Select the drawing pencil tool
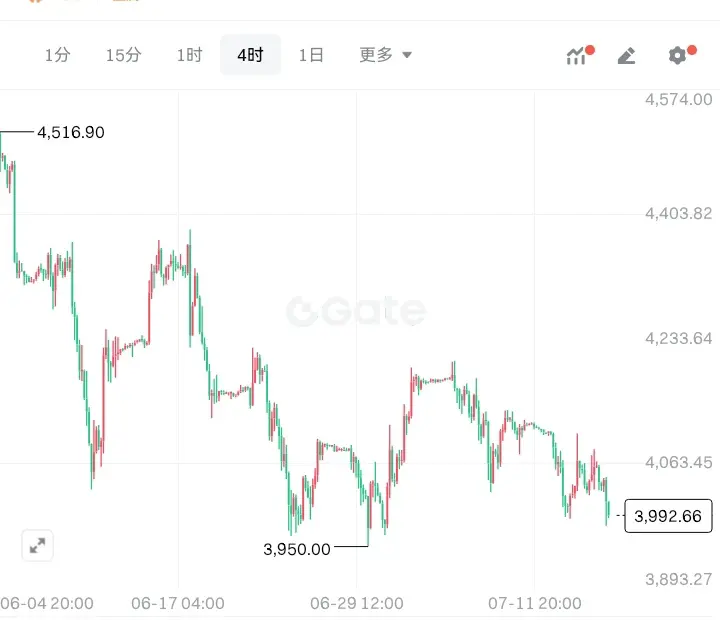Viewport: 720px width, 620px height. tap(626, 56)
